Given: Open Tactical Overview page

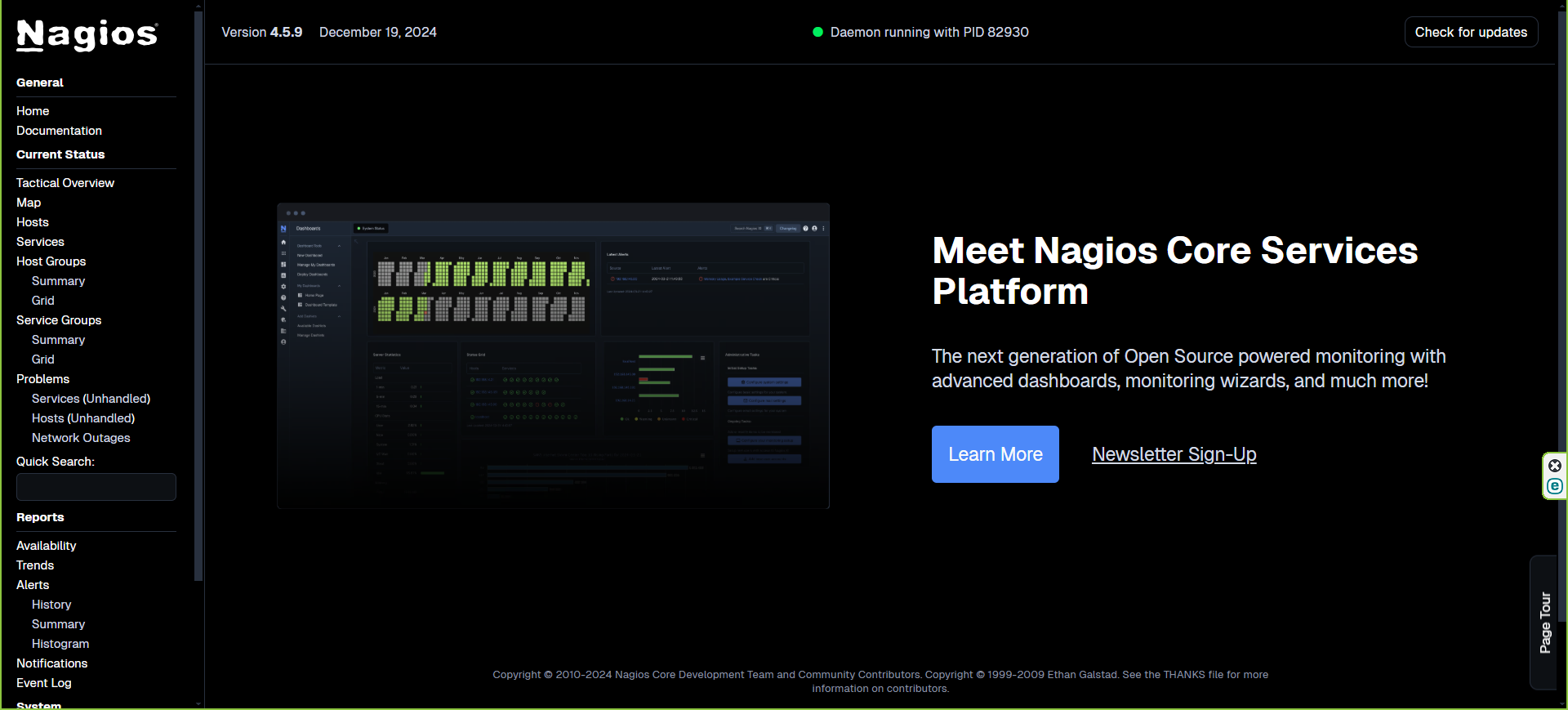Looking at the screenshot, I should coord(65,183).
